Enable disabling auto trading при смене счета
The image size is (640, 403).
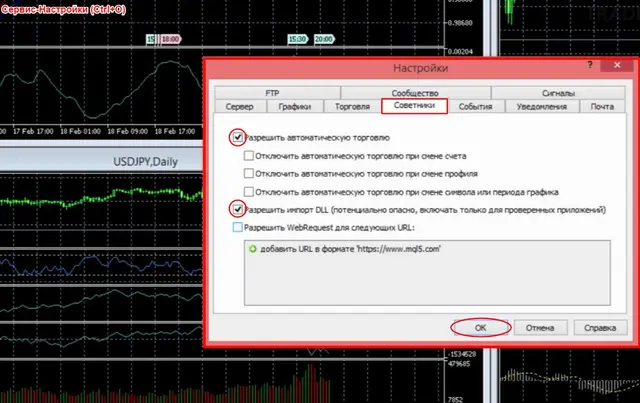pos(249,156)
